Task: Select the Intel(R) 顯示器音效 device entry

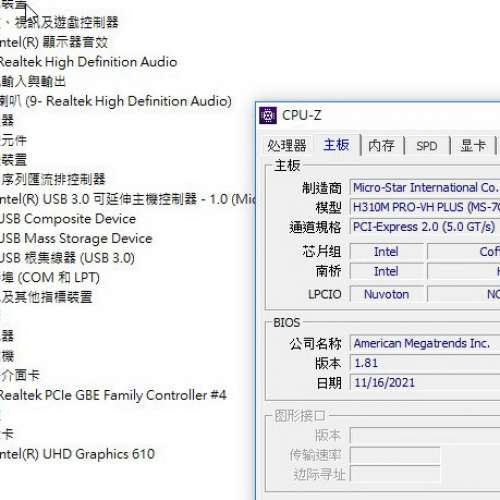Action: click(x=54, y=42)
